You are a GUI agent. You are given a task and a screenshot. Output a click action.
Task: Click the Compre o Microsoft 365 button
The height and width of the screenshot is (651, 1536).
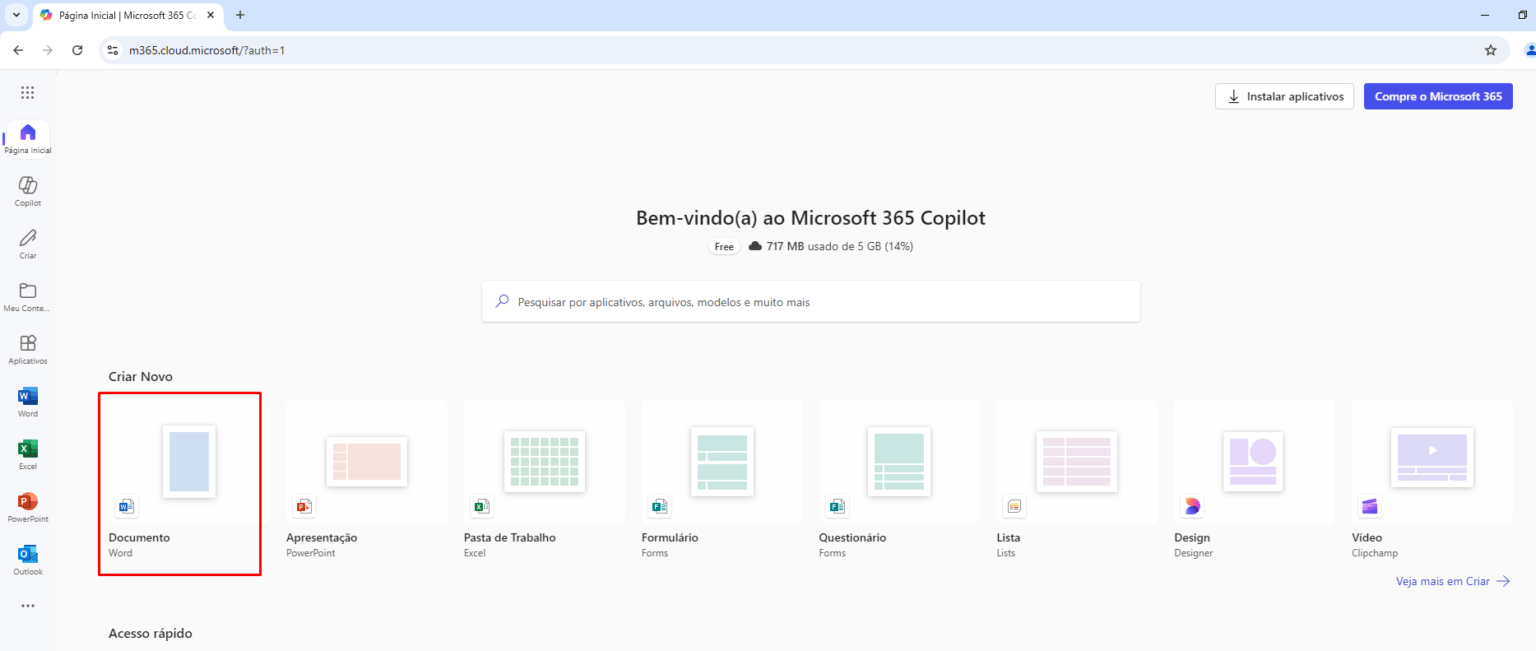1438,96
